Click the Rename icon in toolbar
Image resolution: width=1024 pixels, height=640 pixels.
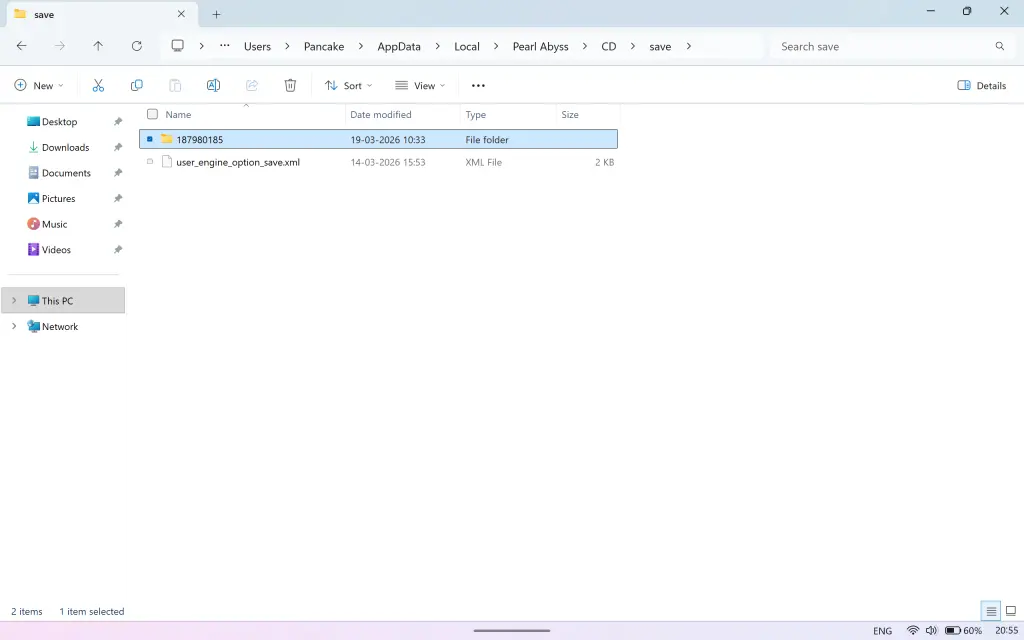click(213, 86)
